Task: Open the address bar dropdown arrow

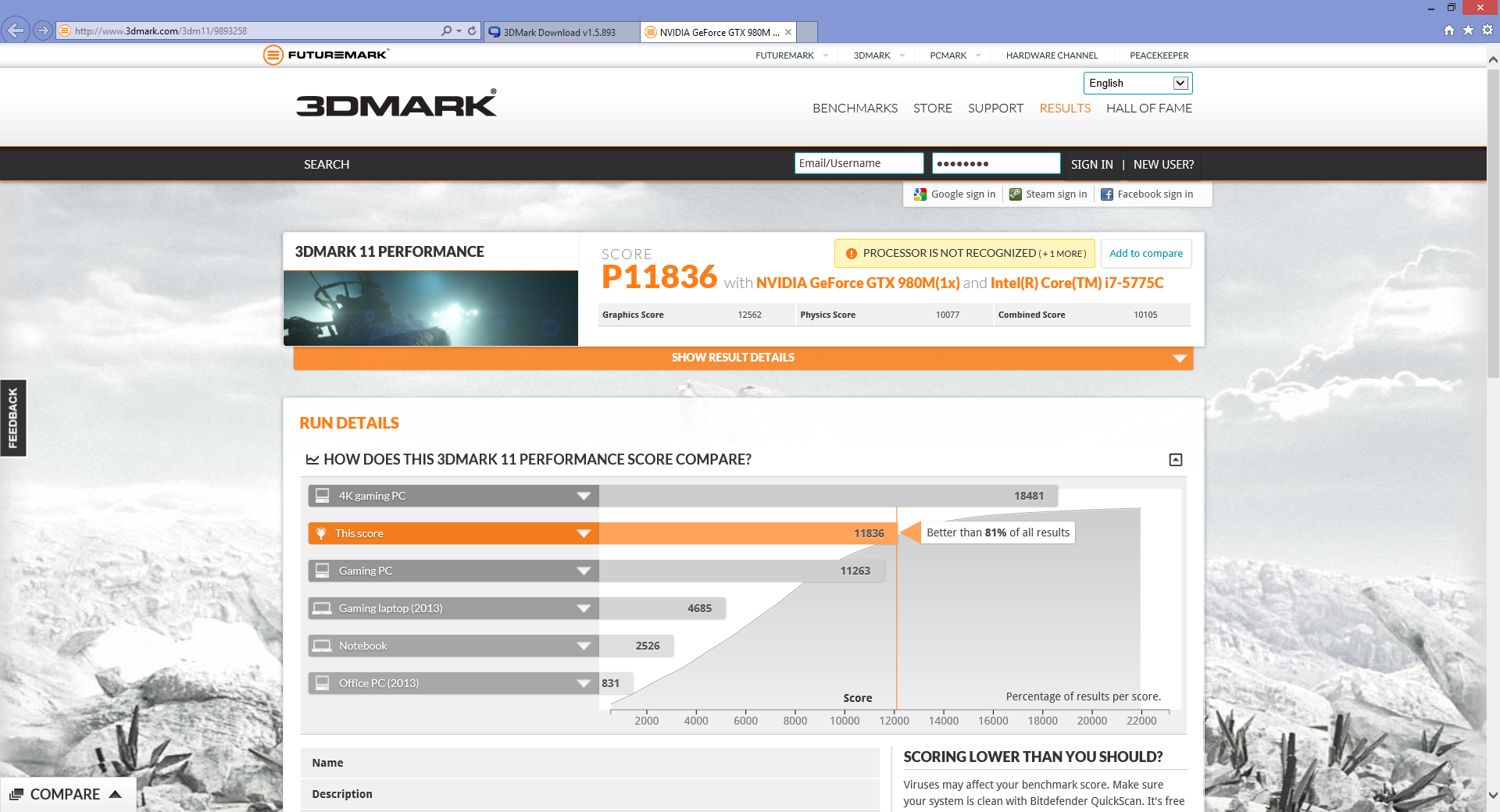Action: tap(459, 31)
